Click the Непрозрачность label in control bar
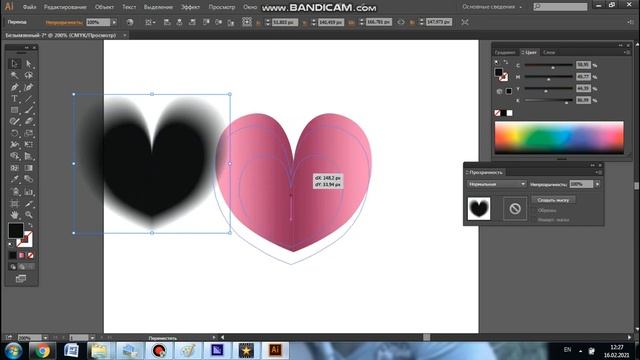 tap(64, 22)
